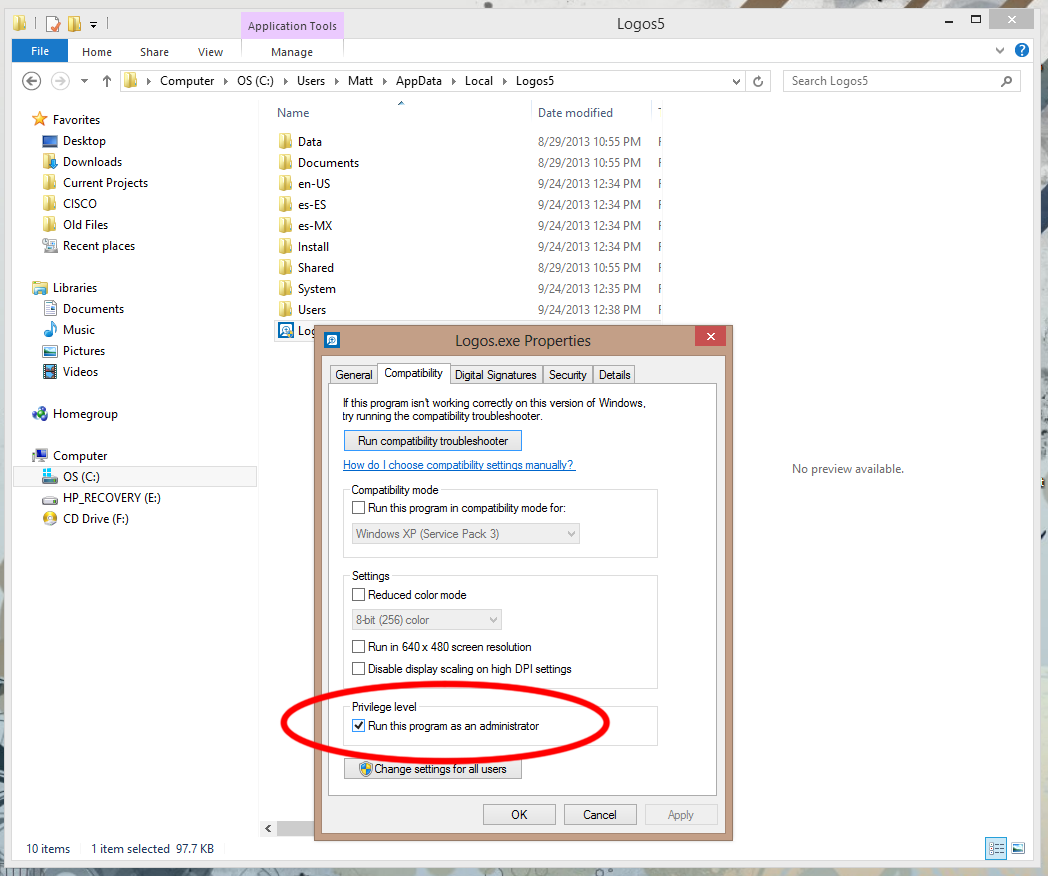Screen dimensions: 1048x876
Task: Open 8-bit (256) color dropdown
Action: [x=426, y=620]
